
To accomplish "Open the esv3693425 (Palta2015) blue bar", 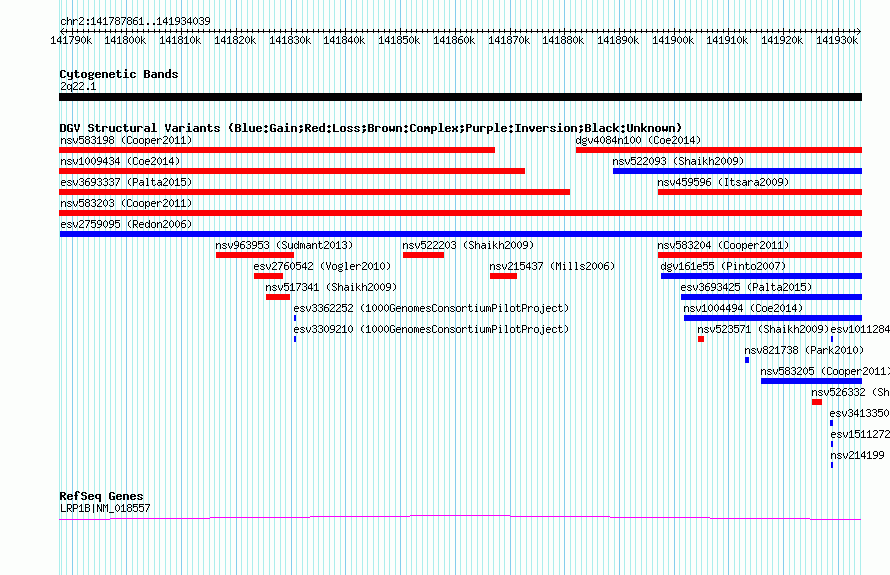I will 771,297.
